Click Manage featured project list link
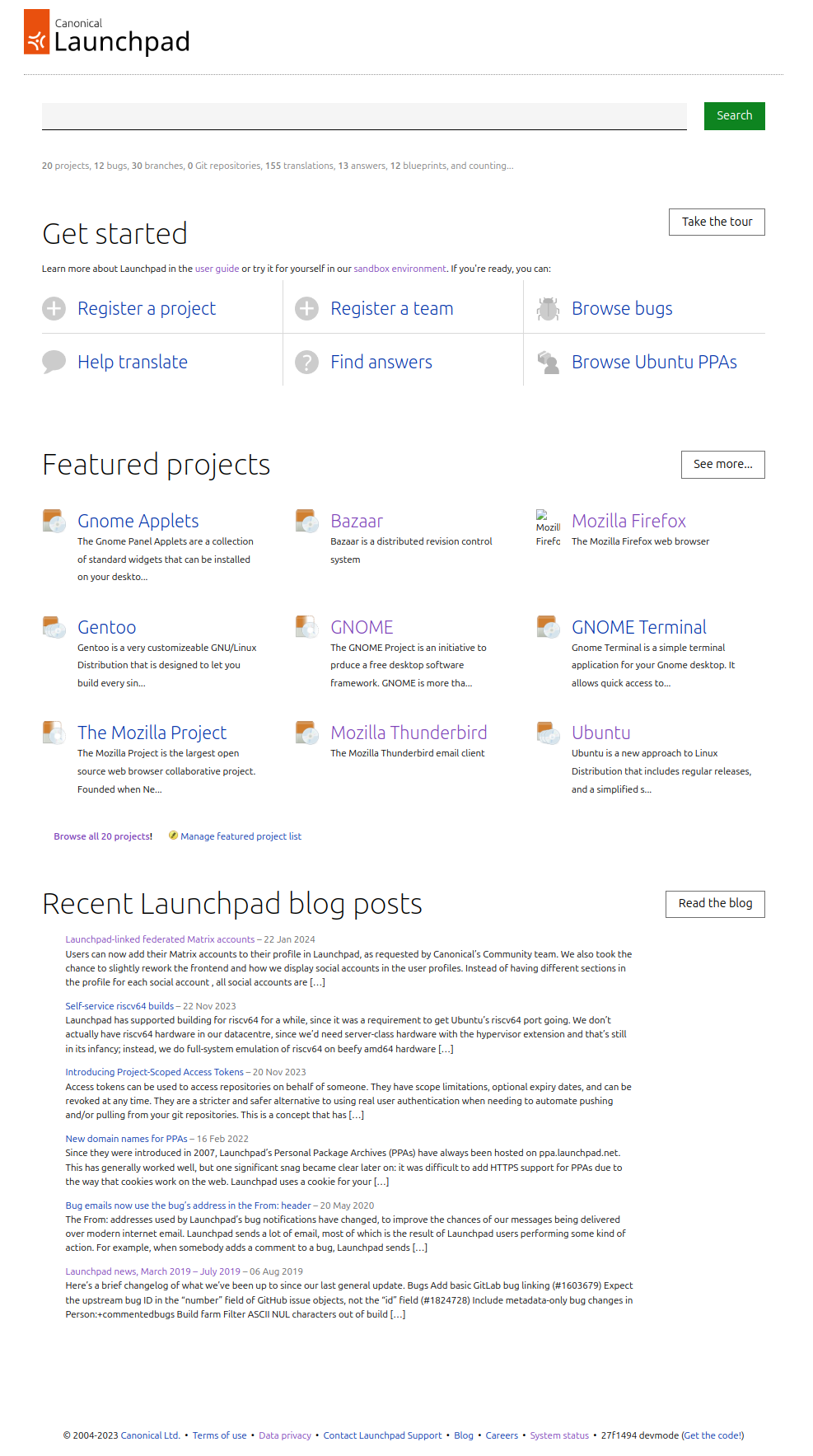Image resolution: width=813 pixels, height=1456 pixels. click(x=241, y=836)
